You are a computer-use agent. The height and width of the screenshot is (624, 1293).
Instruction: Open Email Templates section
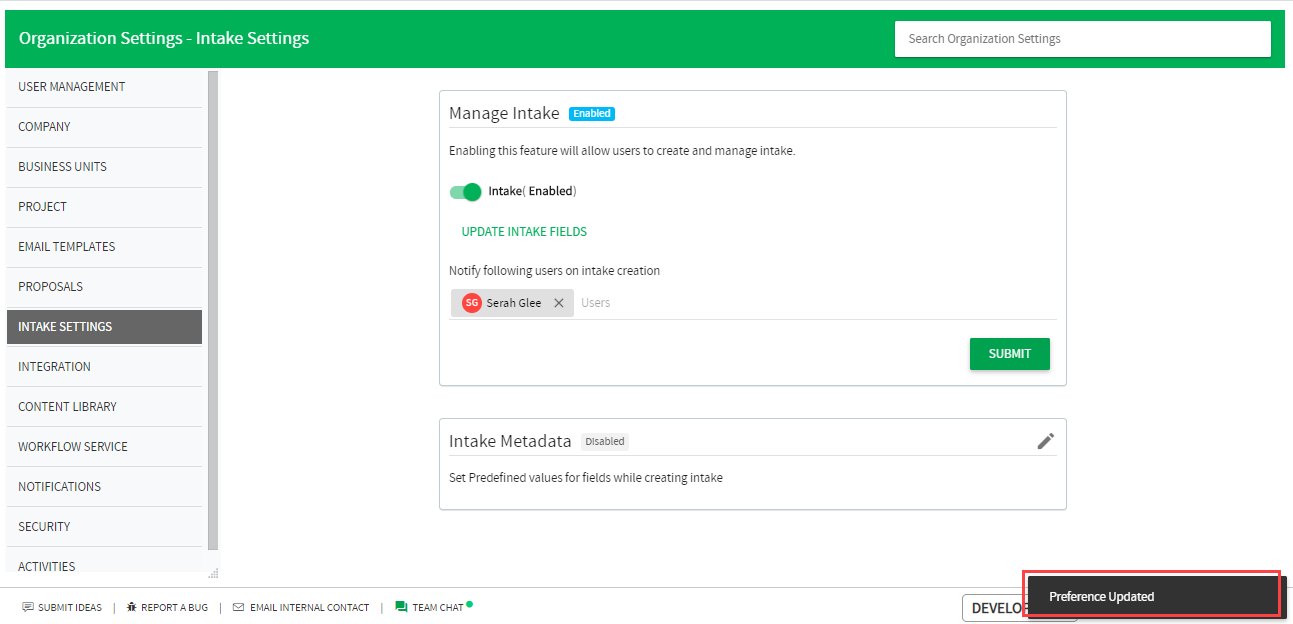[x=104, y=247]
